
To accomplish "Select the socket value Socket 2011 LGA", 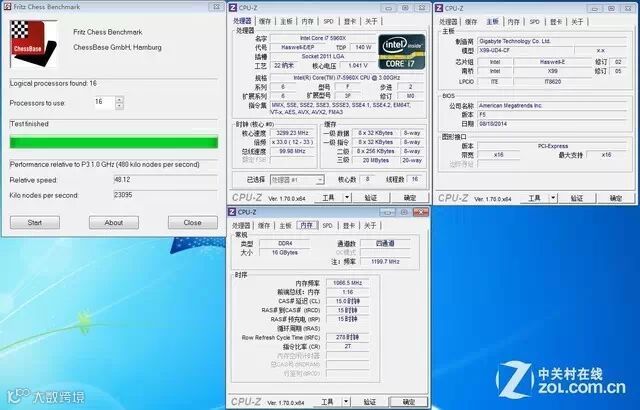I will tap(323, 56).
